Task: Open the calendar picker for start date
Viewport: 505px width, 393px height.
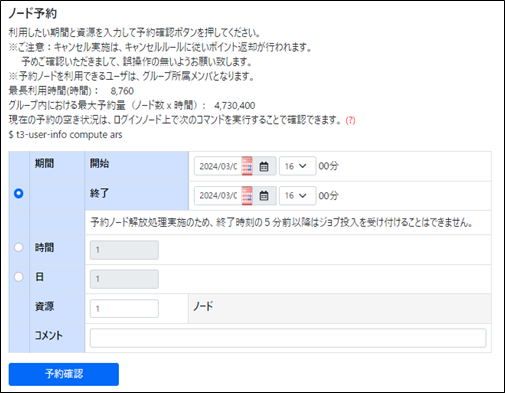Action: pyautogui.click(x=264, y=166)
